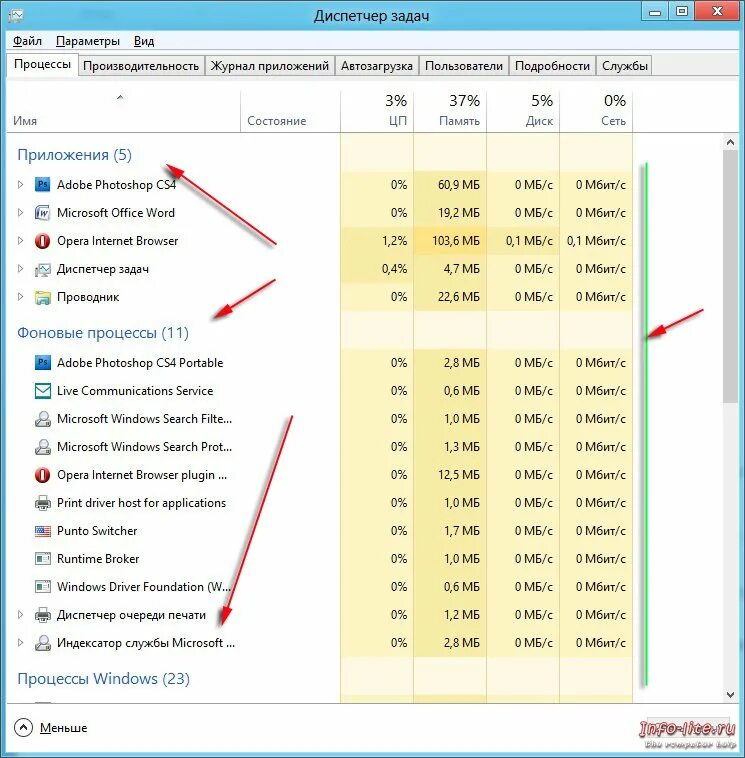Image resolution: width=745 pixels, height=758 pixels.
Task: Switch to the Журнал приложений tab
Action: tap(270, 66)
